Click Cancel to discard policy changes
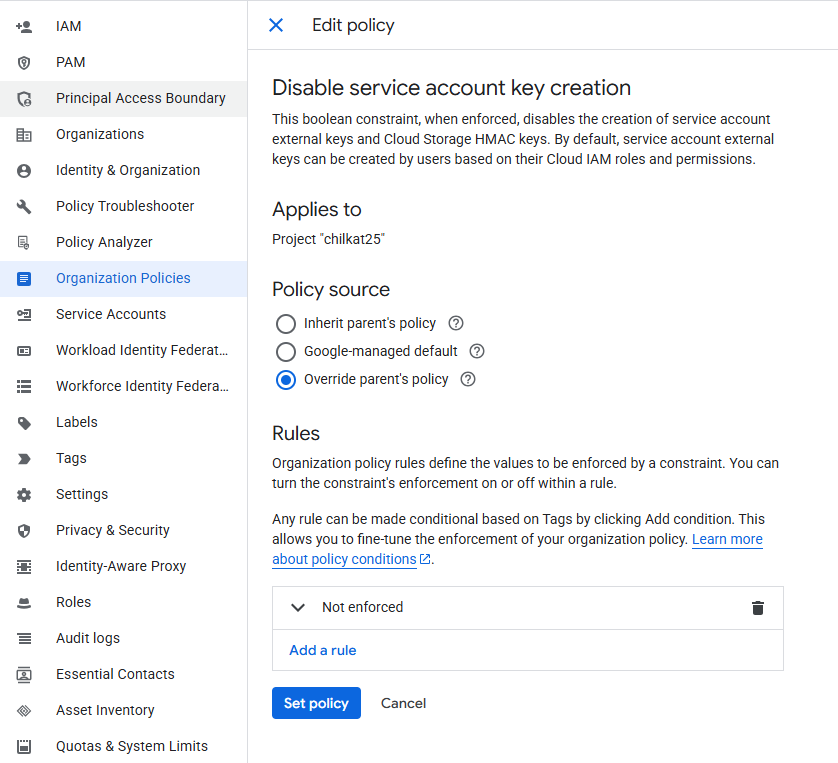838x763 pixels. pos(403,703)
